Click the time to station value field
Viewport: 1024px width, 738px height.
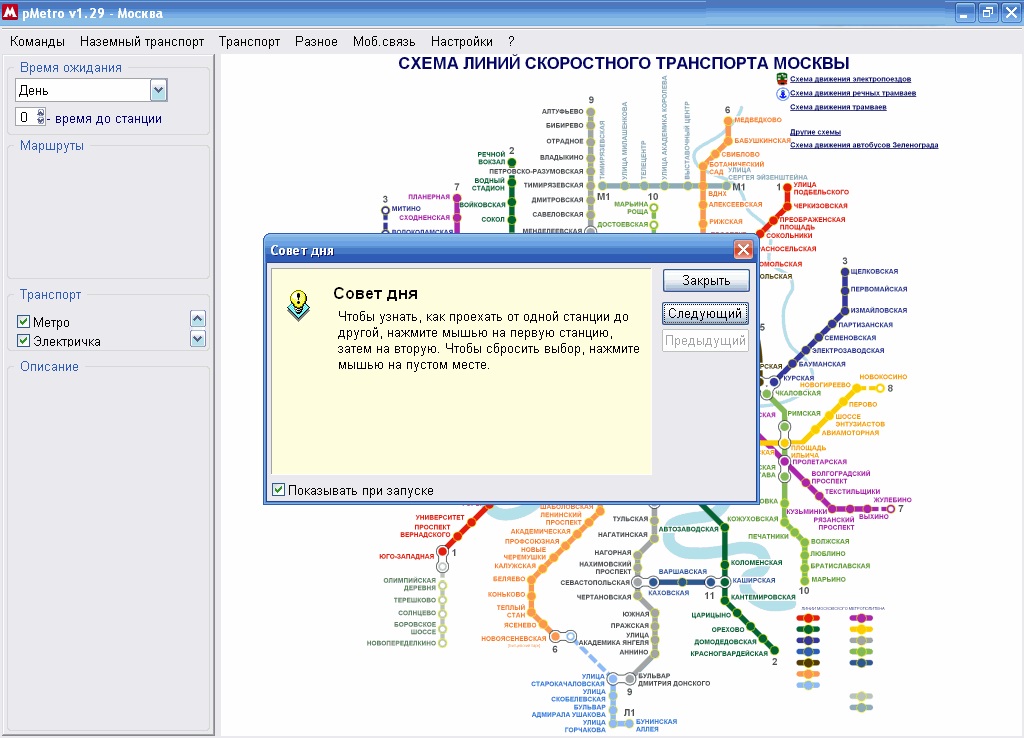point(26,118)
